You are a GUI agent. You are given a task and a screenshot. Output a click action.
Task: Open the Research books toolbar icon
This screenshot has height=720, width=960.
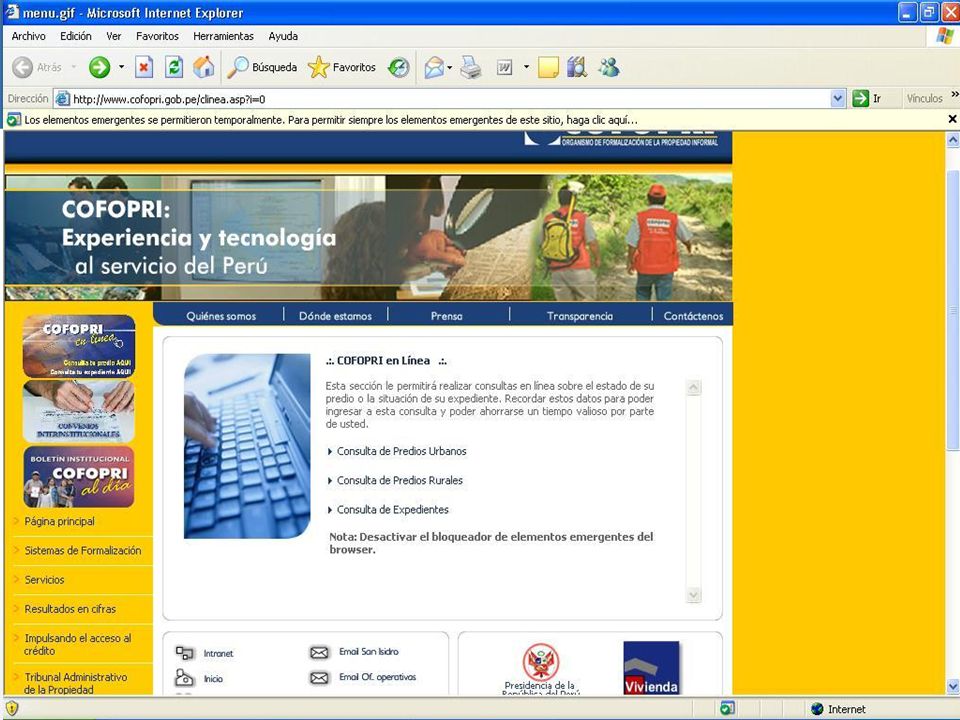coord(577,67)
